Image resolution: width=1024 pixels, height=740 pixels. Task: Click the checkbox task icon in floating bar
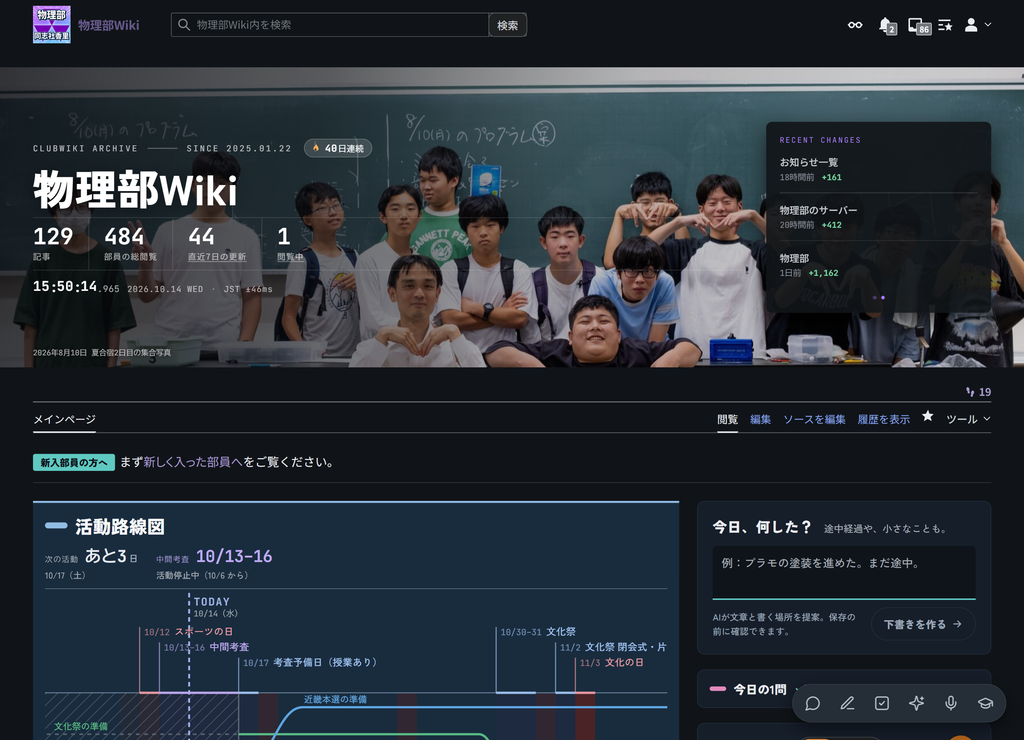tap(882, 703)
